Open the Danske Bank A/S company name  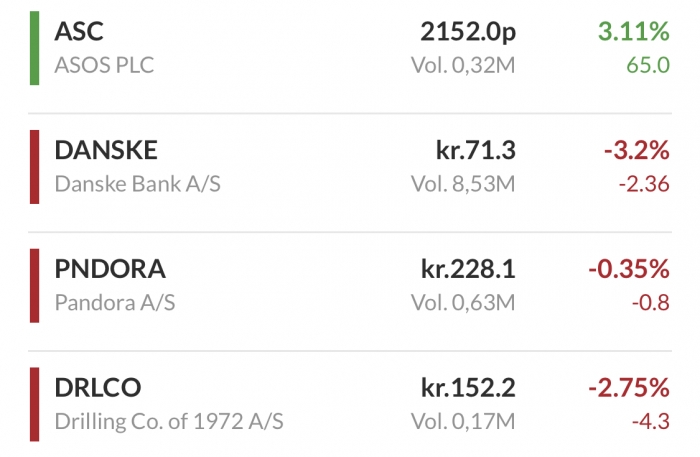138,184
